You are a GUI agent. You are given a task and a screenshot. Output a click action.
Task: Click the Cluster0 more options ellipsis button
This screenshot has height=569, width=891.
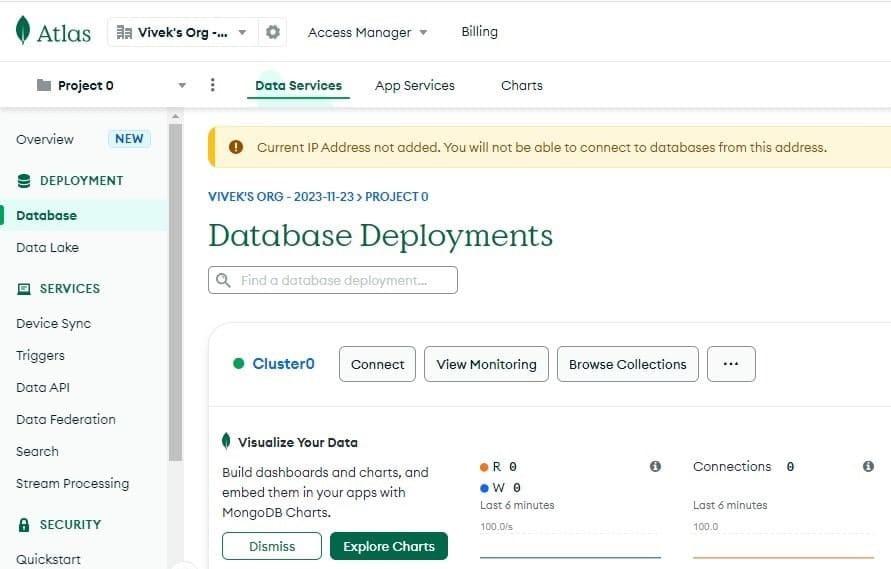[x=730, y=364]
